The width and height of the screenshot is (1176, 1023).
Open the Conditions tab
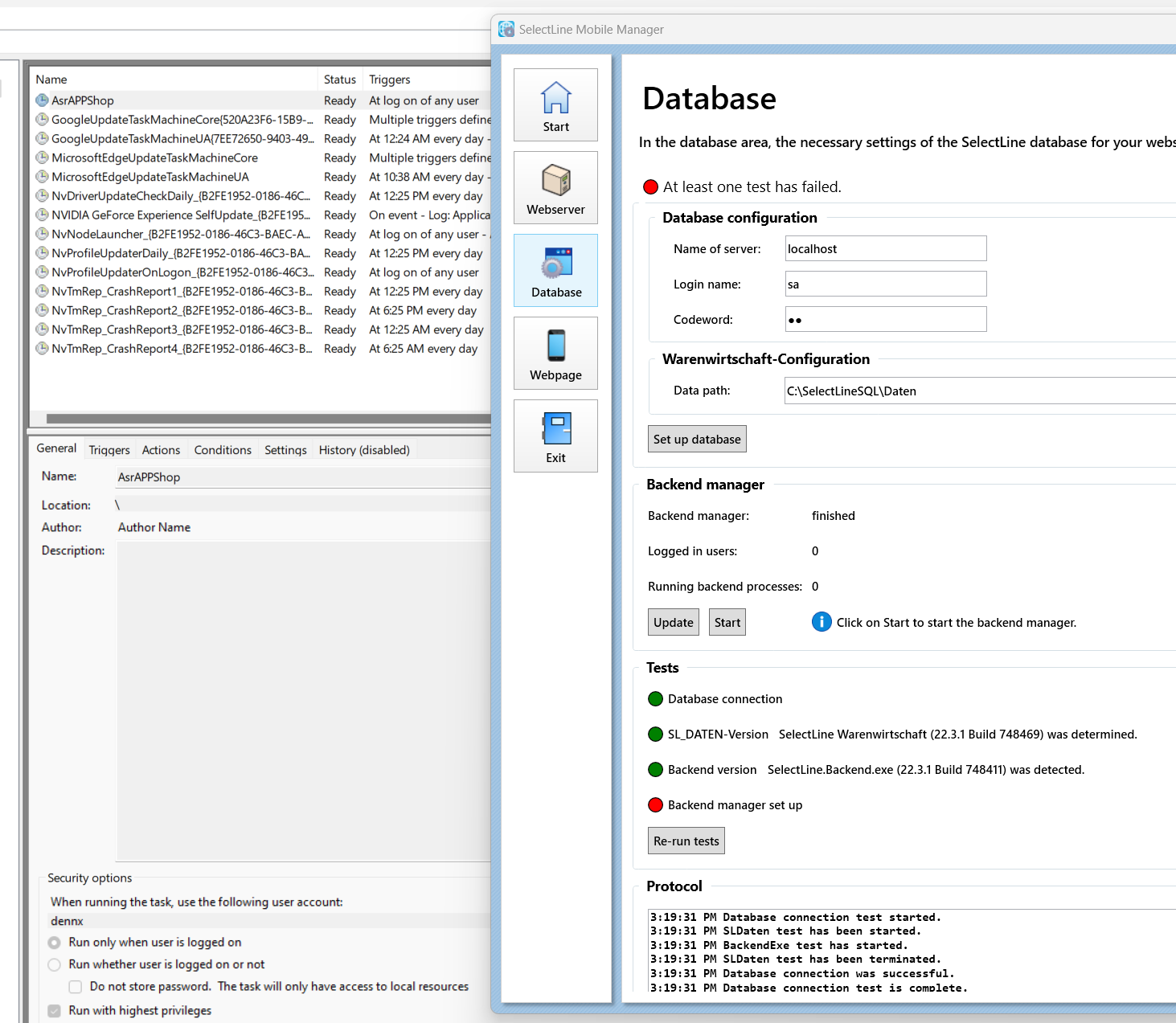(x=223, y=449)
